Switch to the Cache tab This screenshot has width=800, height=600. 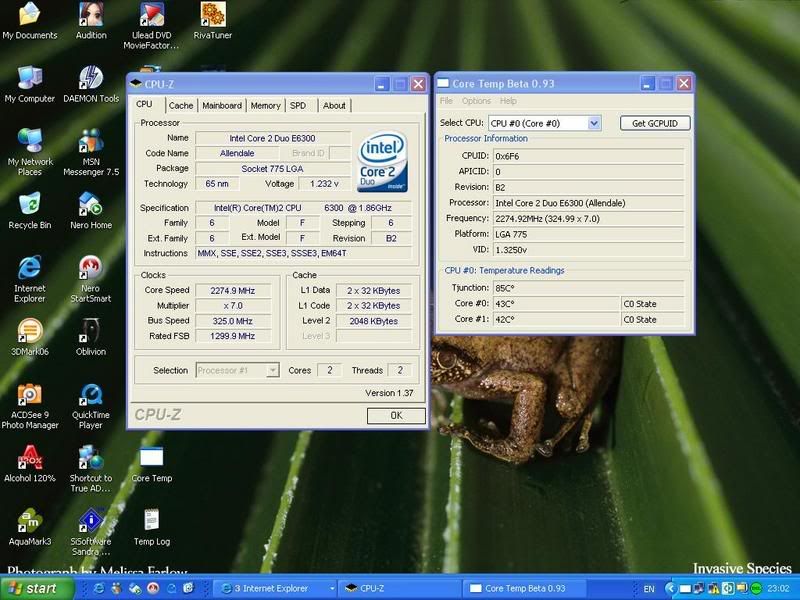pyautogui.click(x=181, y=106)
